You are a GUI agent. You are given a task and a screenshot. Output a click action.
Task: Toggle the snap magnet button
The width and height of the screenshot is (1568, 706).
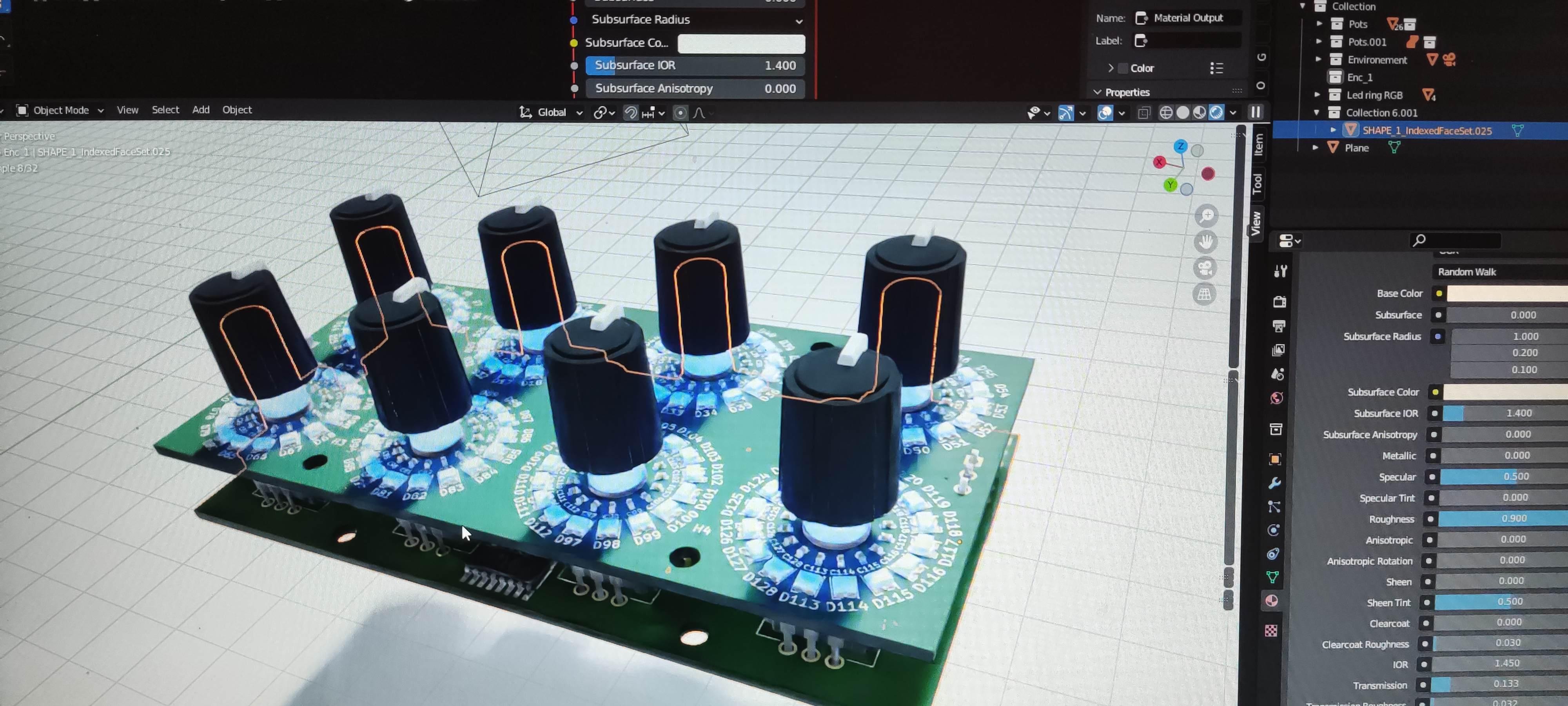631,113
